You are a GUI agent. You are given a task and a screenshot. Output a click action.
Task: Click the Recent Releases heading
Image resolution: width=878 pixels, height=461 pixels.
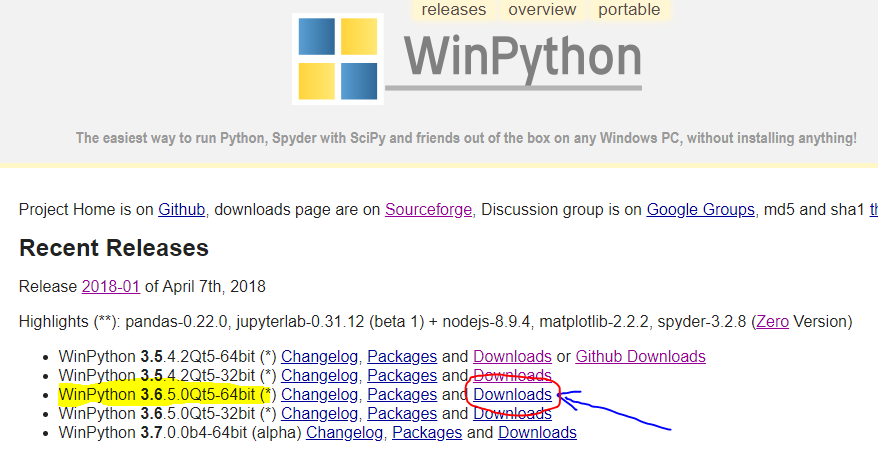114,248
